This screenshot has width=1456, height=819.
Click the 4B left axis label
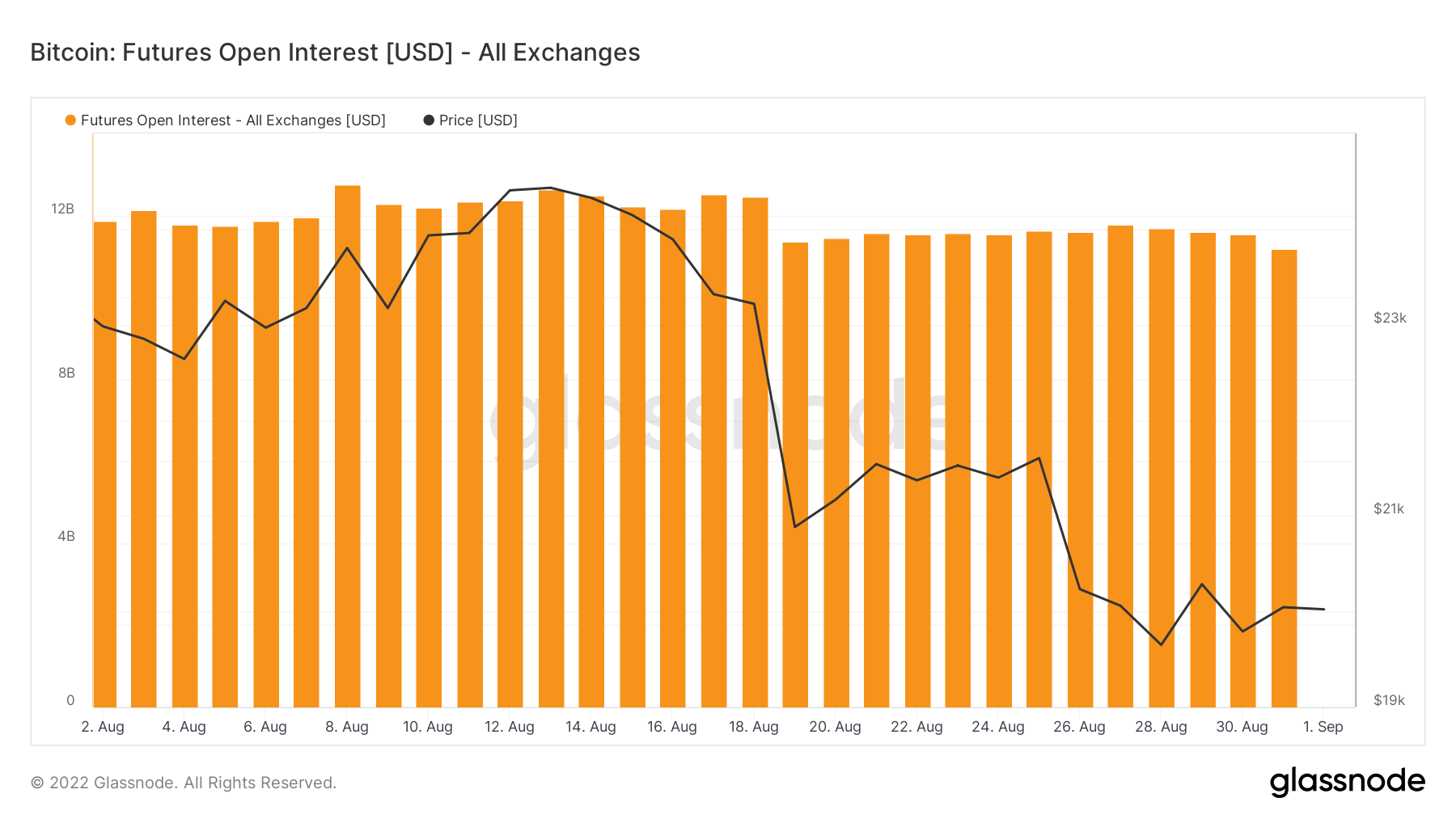point(66,536)
